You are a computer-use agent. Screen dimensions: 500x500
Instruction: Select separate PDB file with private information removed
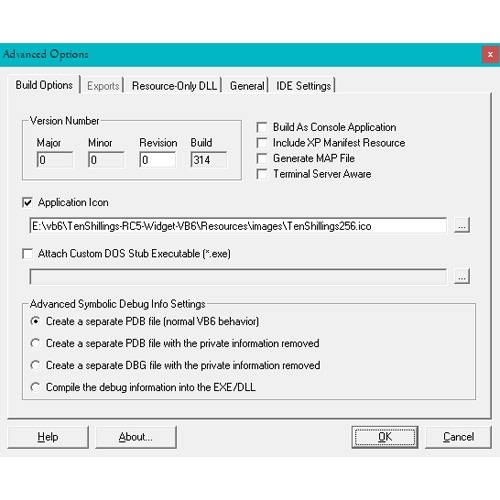[35, 343]
